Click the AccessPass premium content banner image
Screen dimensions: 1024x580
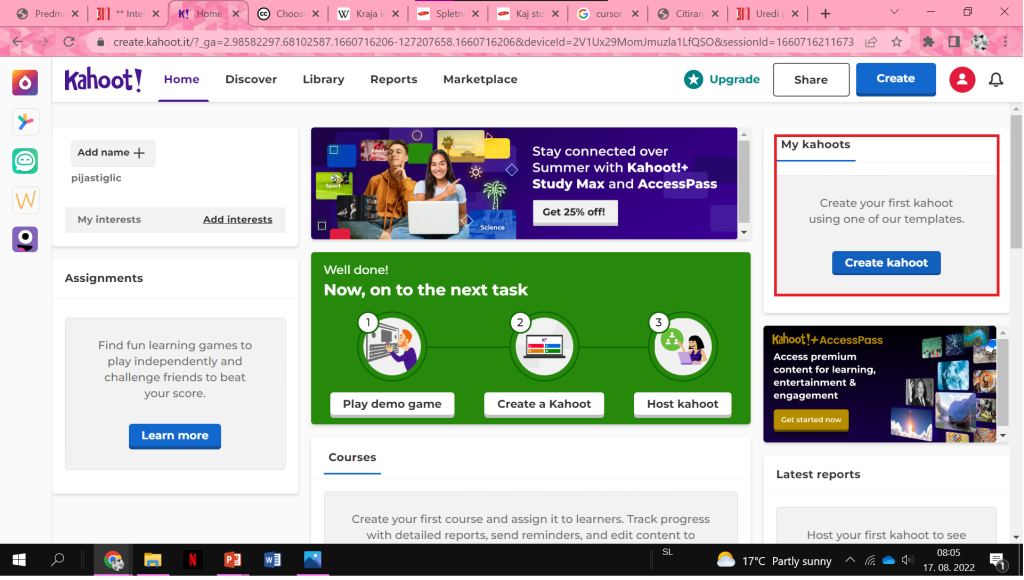(x=880, y=384)
